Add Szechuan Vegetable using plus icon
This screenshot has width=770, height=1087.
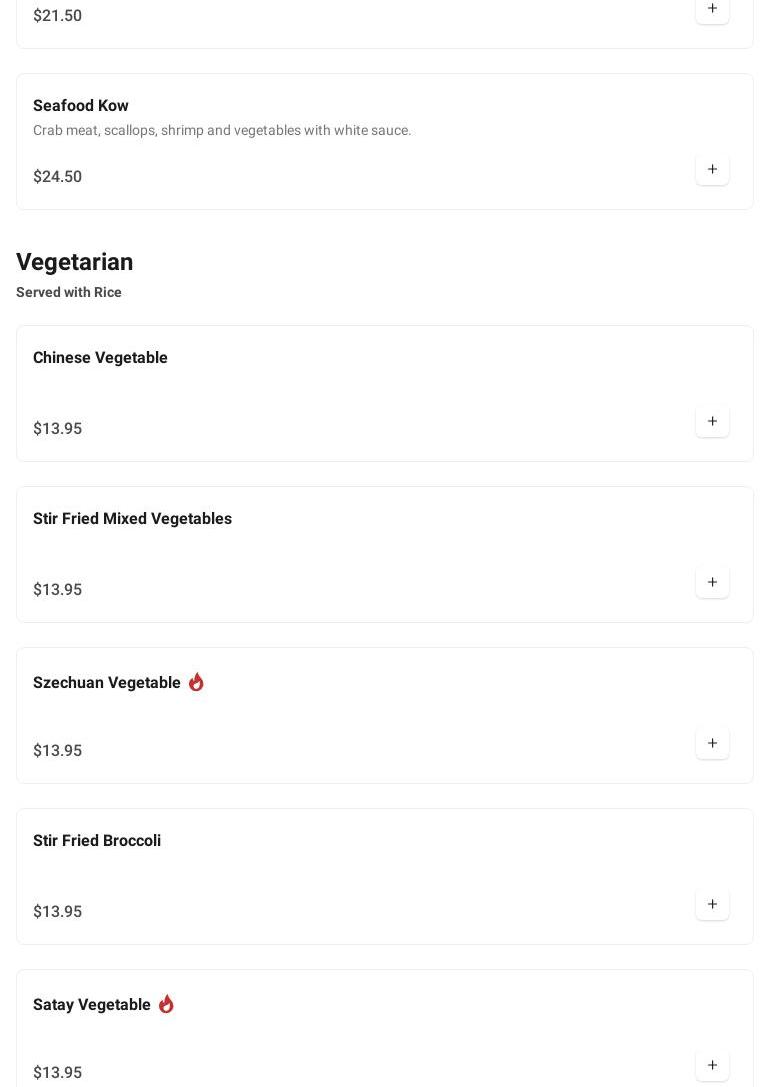point(712,742)
